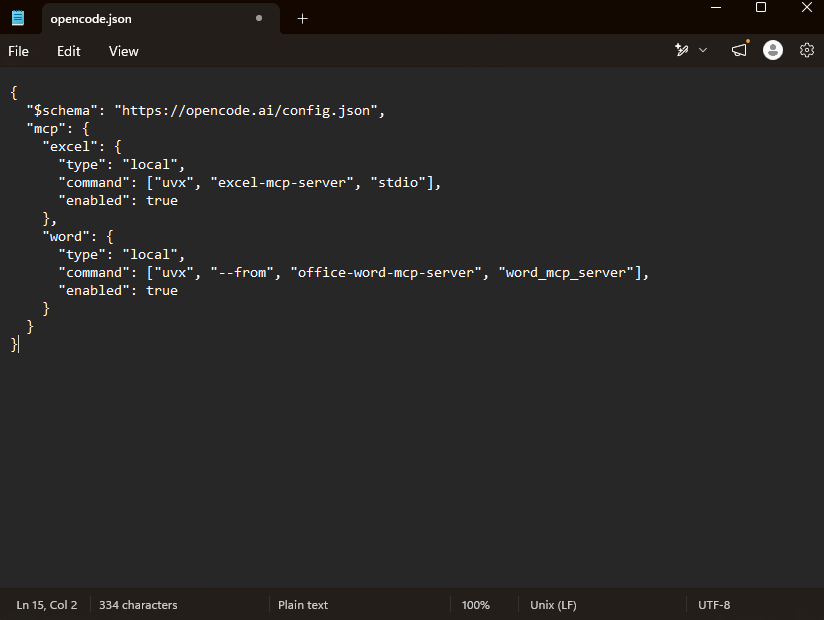Expand the rewrite options chevron
The image size is (824, 620).
(x=703, y=50)
